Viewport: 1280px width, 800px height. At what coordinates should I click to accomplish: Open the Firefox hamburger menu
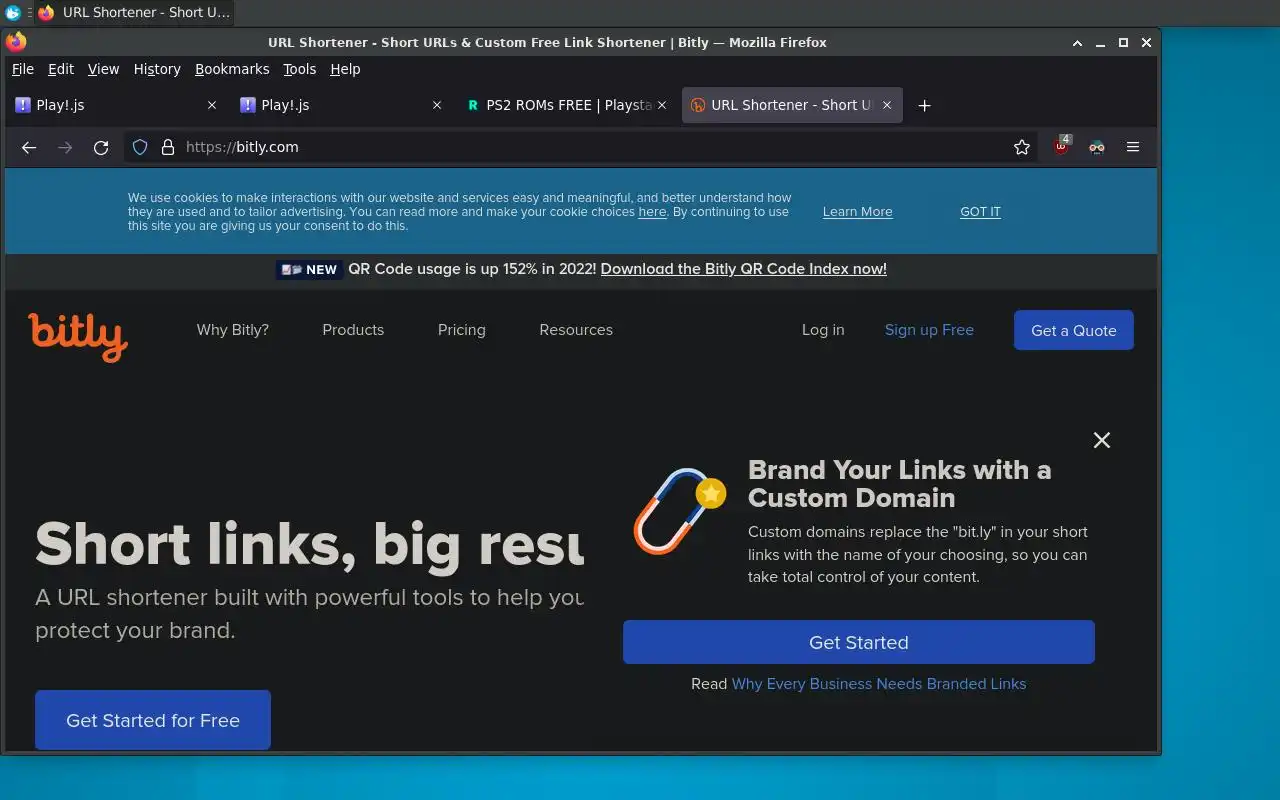(x=1133, y=147)
